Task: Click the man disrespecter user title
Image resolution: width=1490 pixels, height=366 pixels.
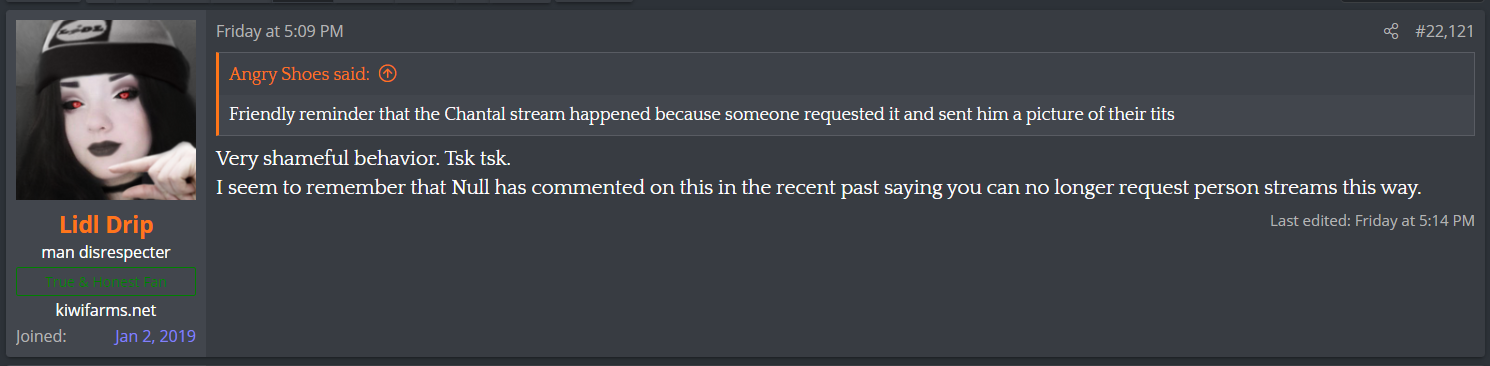Action: (x=106, y=252)
